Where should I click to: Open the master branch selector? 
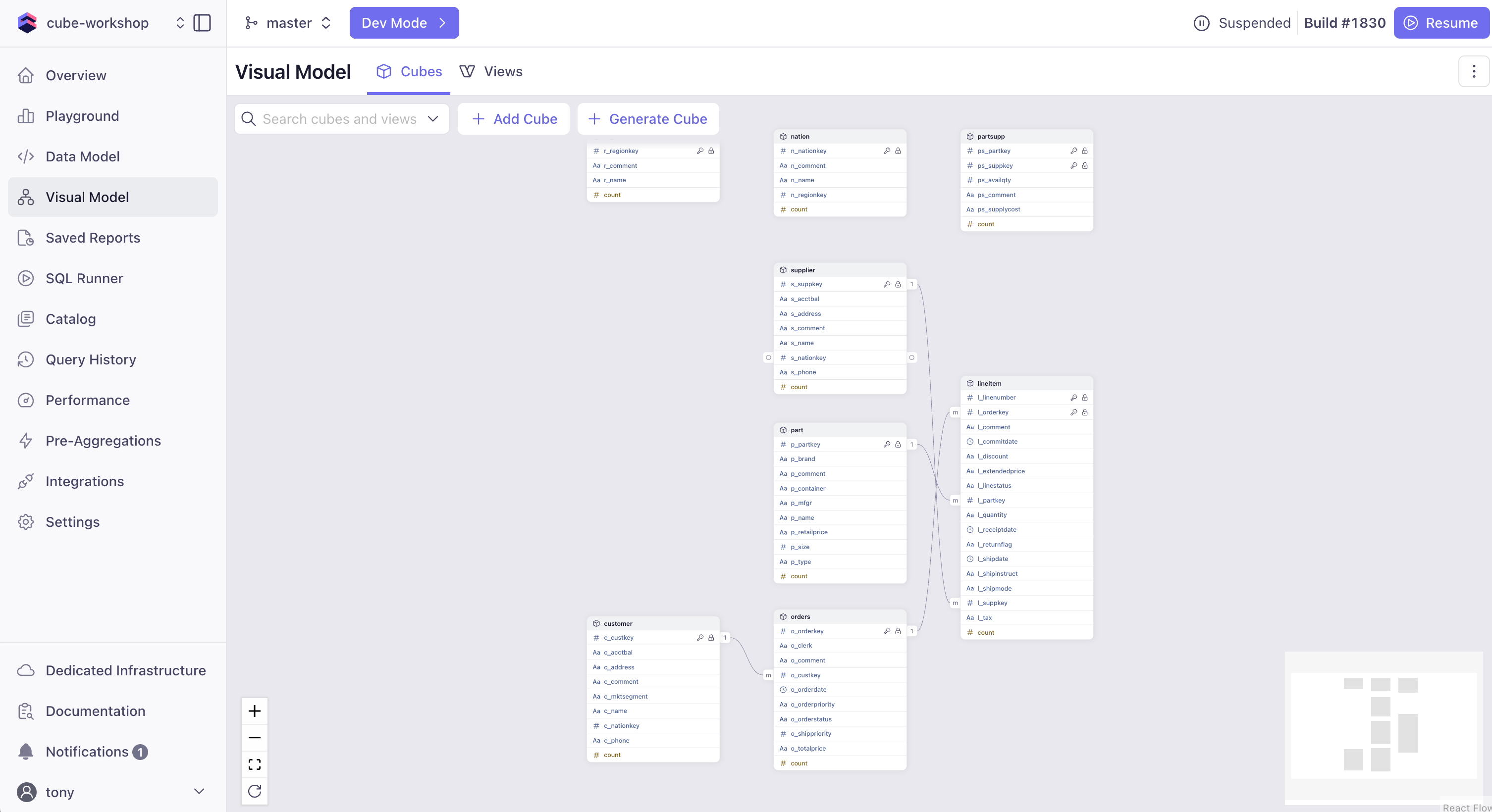[288, 23]
